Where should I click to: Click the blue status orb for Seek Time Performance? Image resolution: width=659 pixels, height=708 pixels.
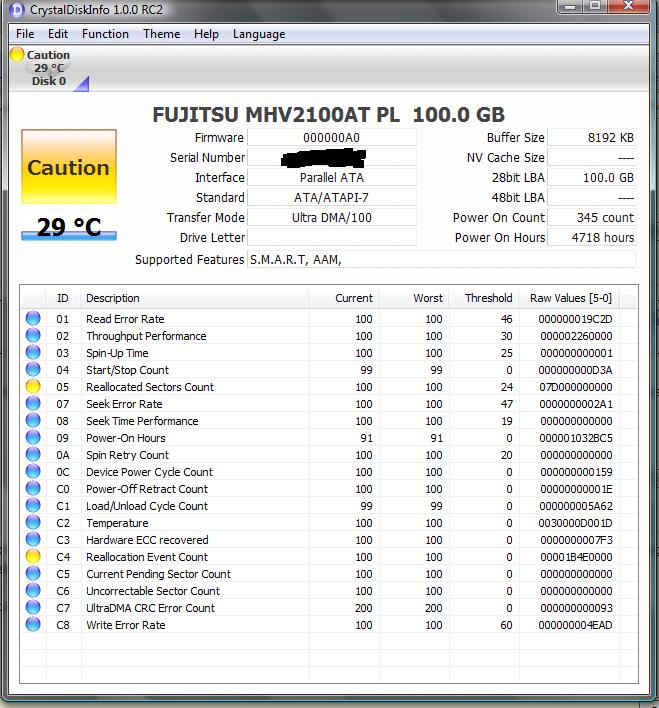point(33,420)
